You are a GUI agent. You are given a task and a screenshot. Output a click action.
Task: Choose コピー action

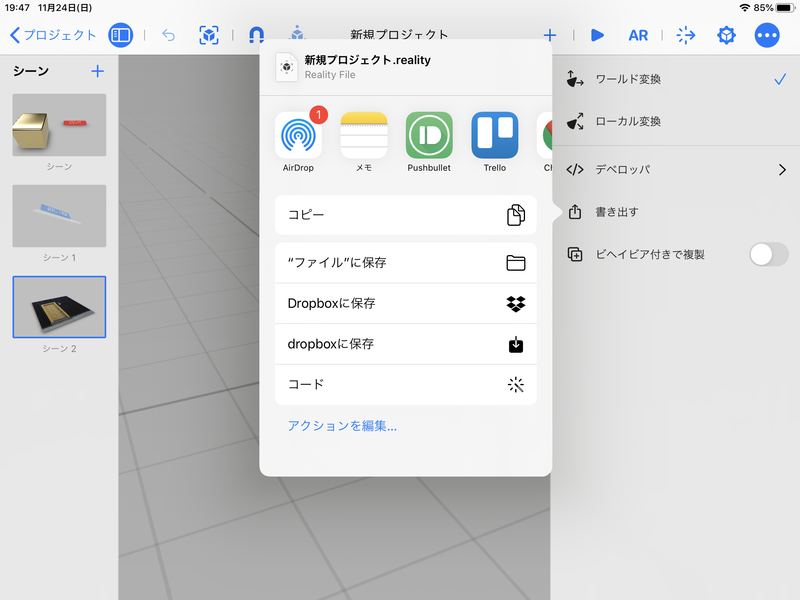[x=406, y=215]
